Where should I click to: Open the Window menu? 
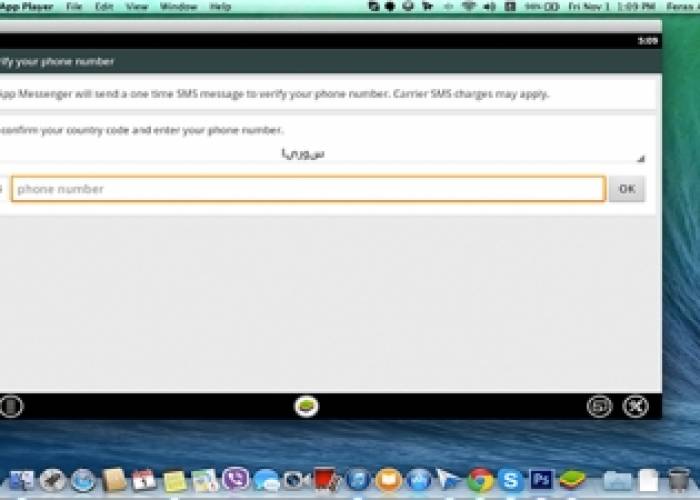pyautogui.click(x=179, y=6)
